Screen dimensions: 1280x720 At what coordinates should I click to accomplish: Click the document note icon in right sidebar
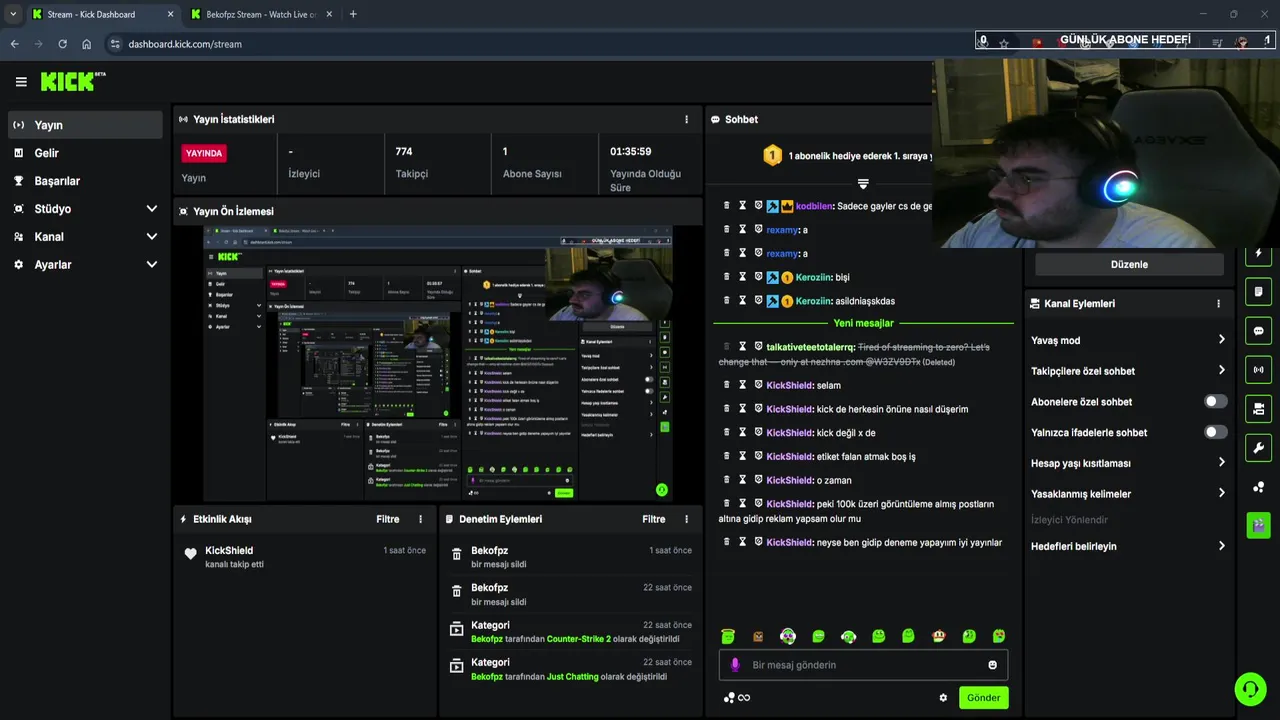(1258, 292)
